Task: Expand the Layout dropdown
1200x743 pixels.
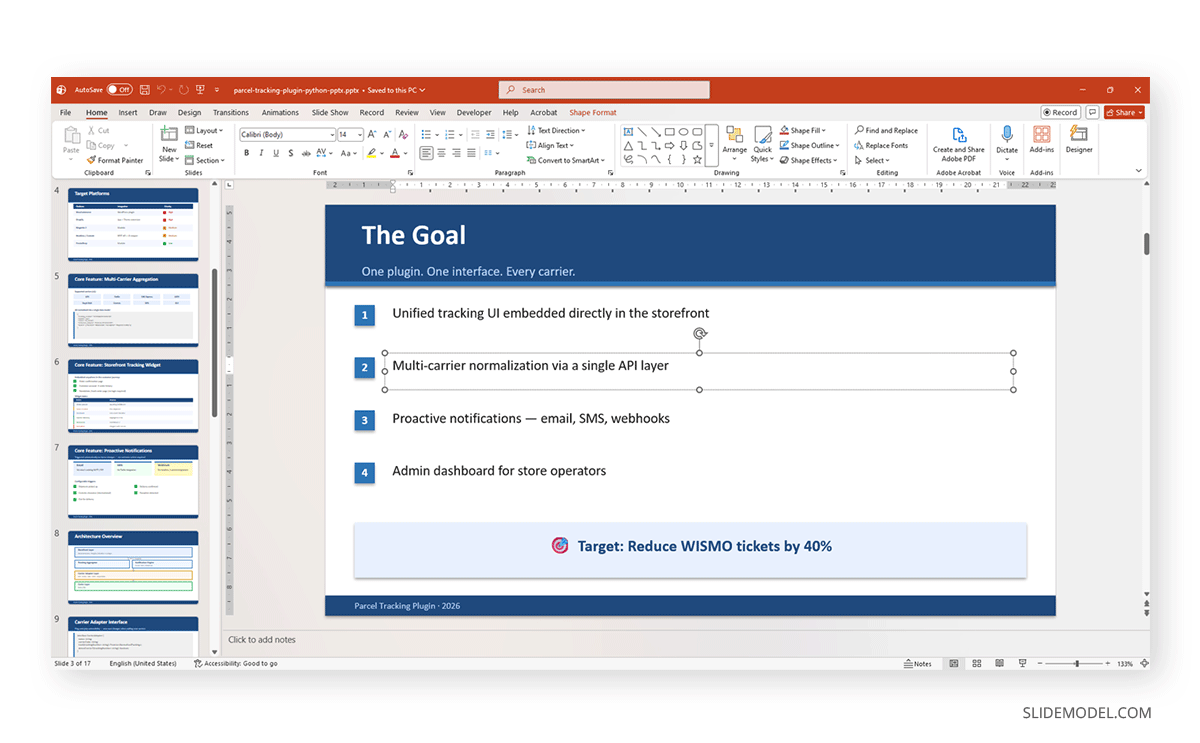Action: pyautogui.click(x=208, y=130)
